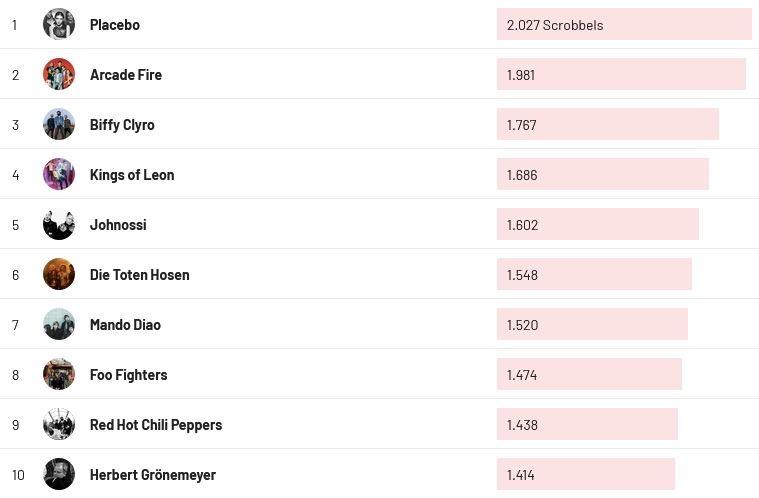Click the Johnossi artist name
The width and height of the screenshot is (759, 498).
[118, 224]
